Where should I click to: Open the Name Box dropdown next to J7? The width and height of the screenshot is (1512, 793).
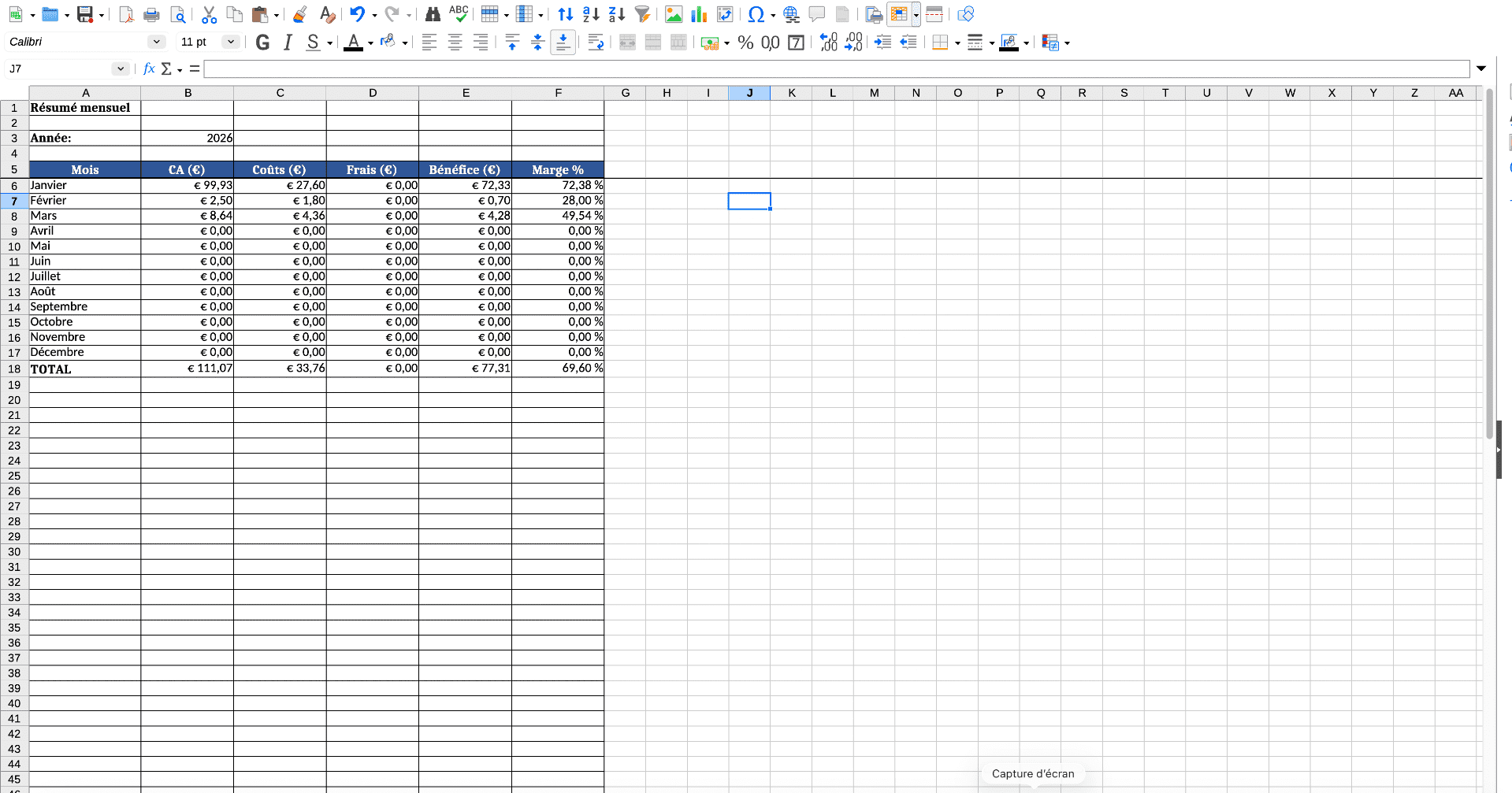click(x=120, y=69)
